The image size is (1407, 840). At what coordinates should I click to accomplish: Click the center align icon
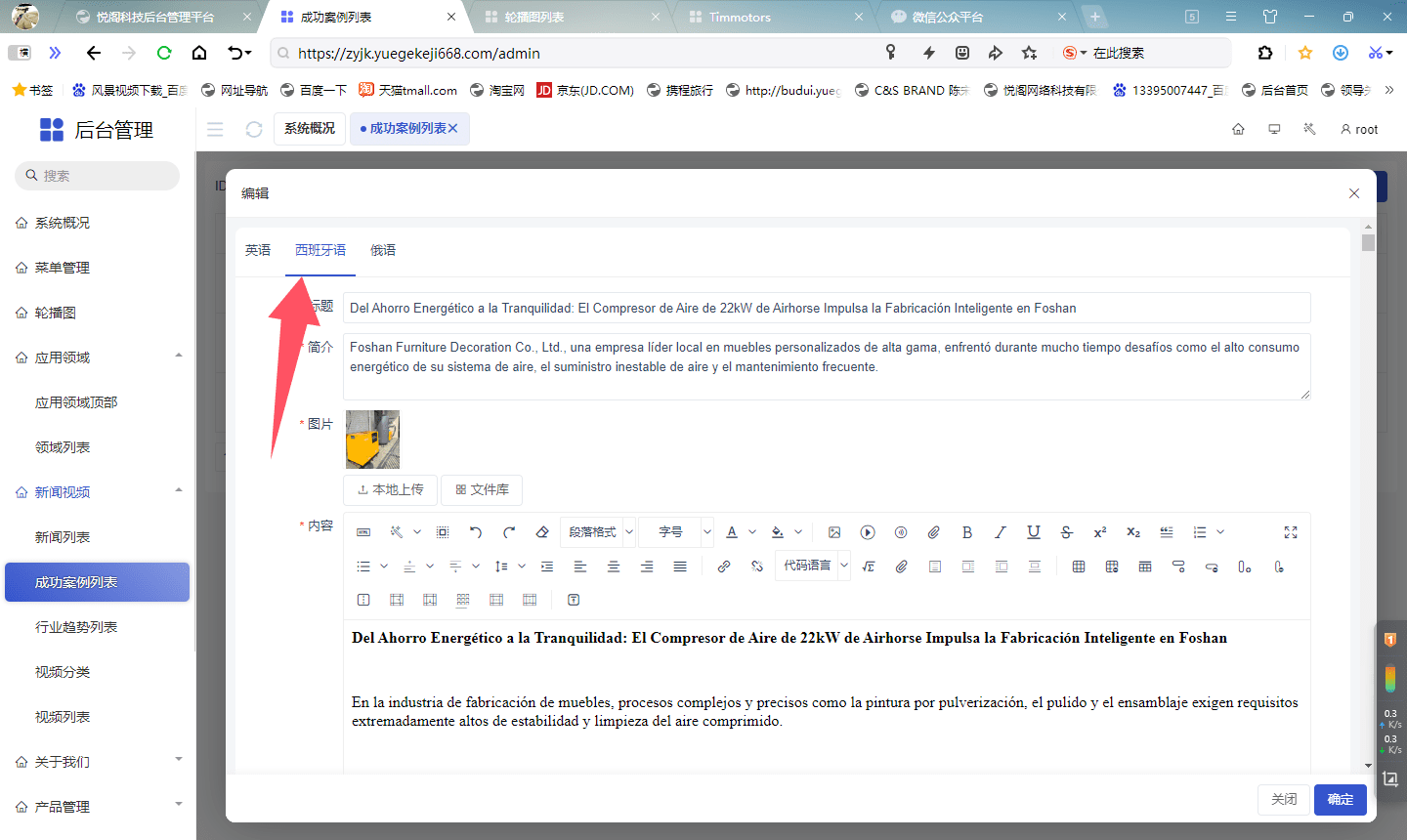coord(614,567)
